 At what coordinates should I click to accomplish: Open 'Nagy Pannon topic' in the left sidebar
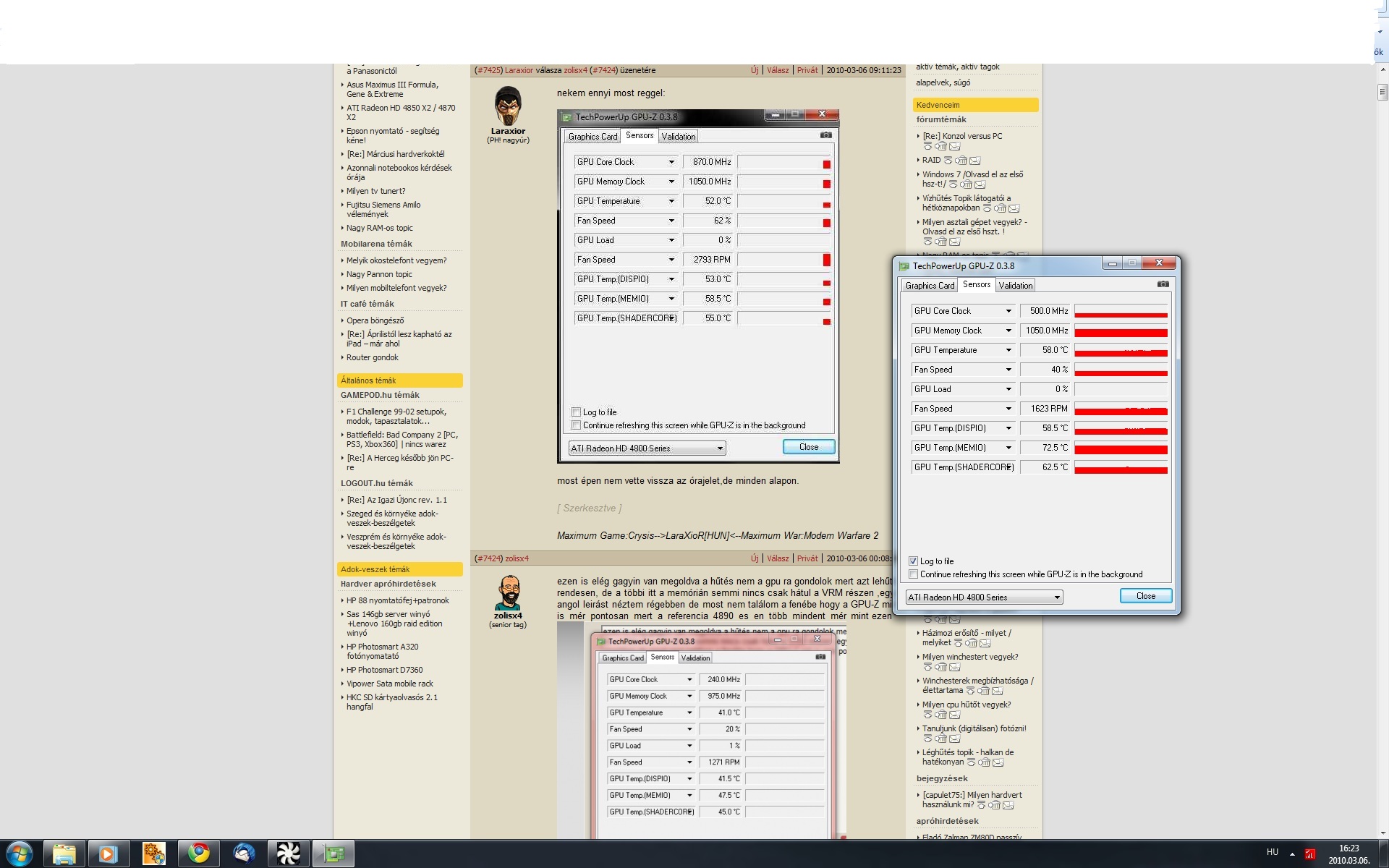tap(379, 274)
